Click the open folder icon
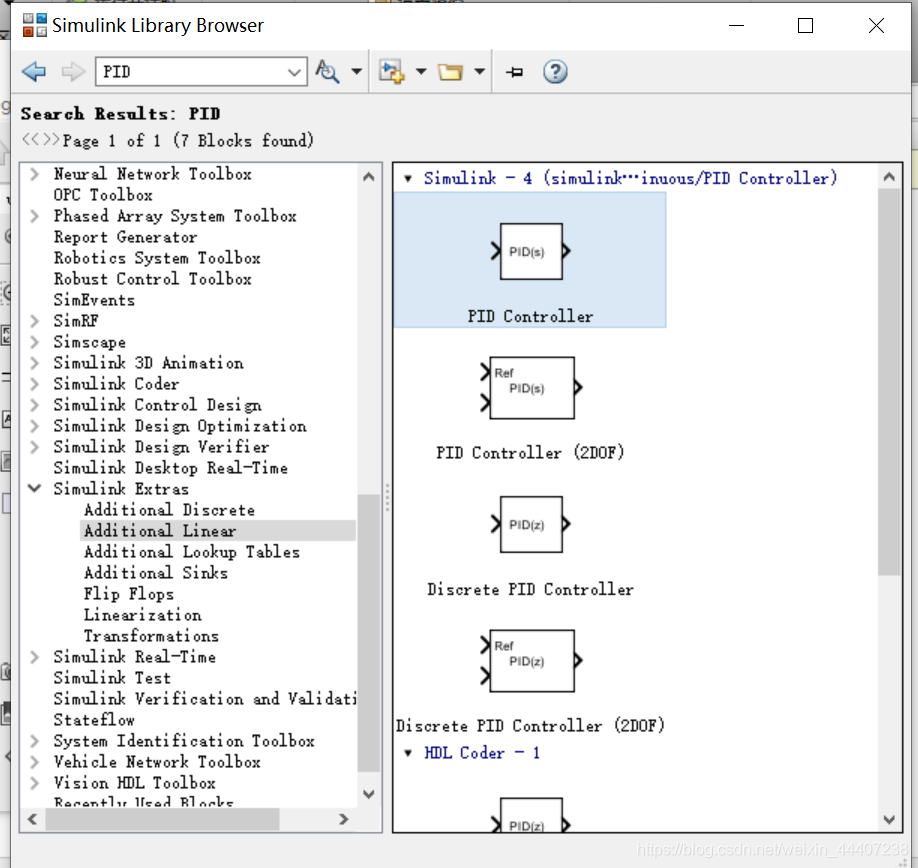 coord(450,72)
